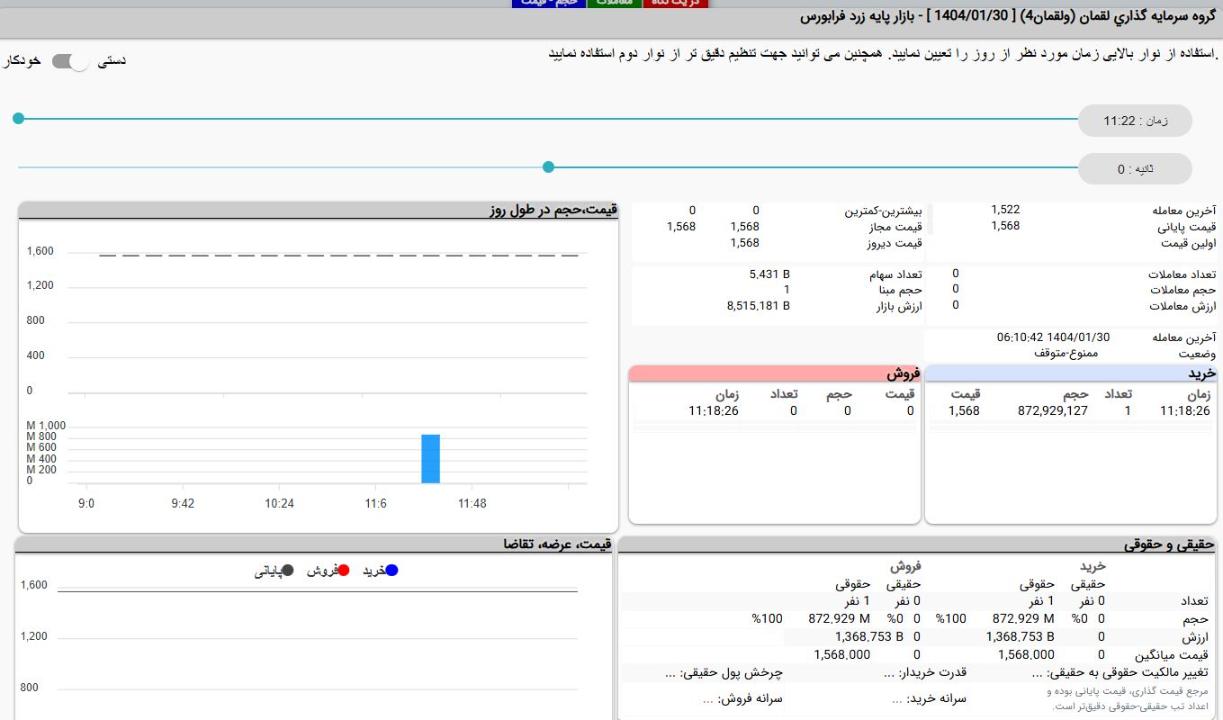Toggle the red فروش legend dot
This screenshot has height=720, width=1223.
click(x=343, y=570)
